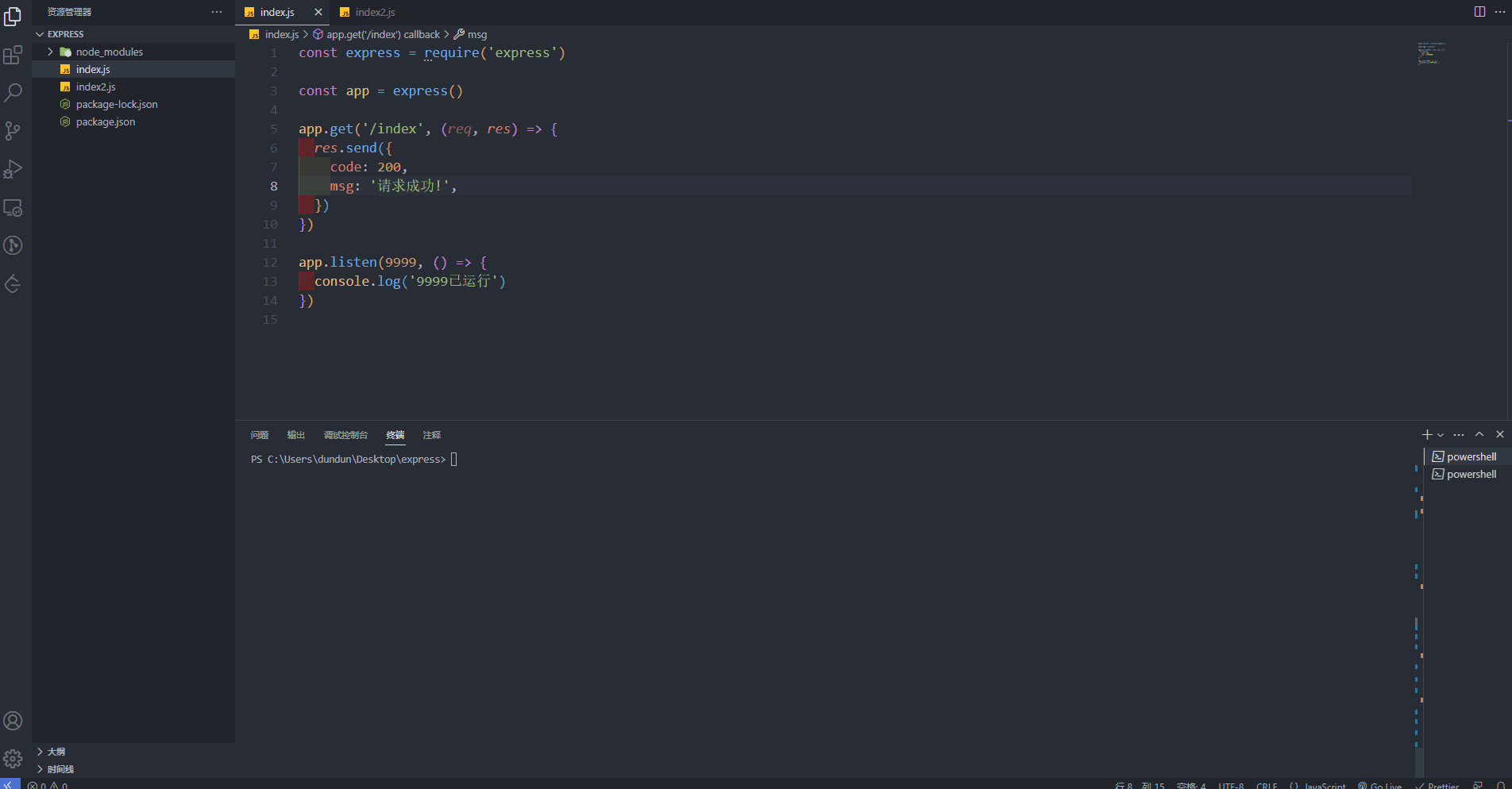Click the 'express' string on line 1
Viewport: 1512px width, 789px height.
[x=523, y=52]
